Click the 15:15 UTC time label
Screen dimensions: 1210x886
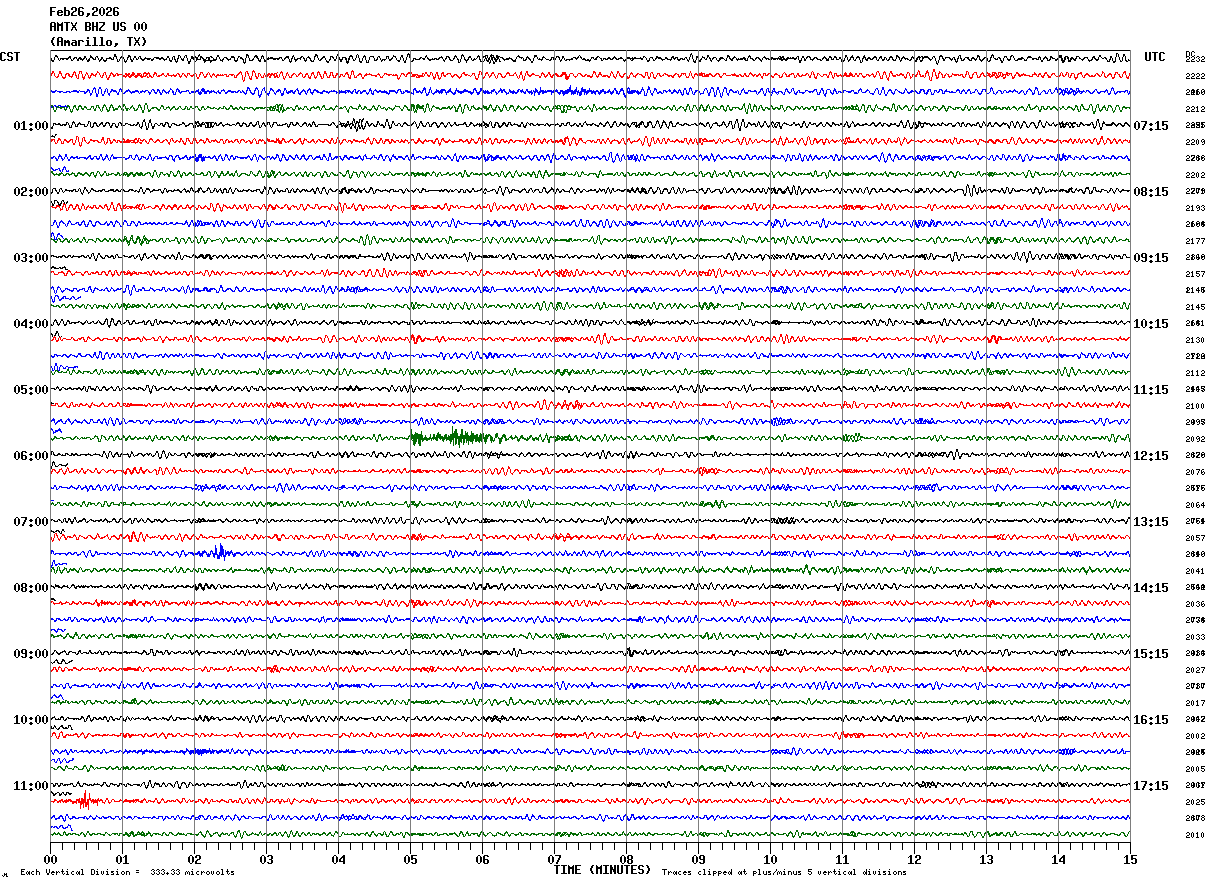pyautogui.click(x=1150, y=654)
